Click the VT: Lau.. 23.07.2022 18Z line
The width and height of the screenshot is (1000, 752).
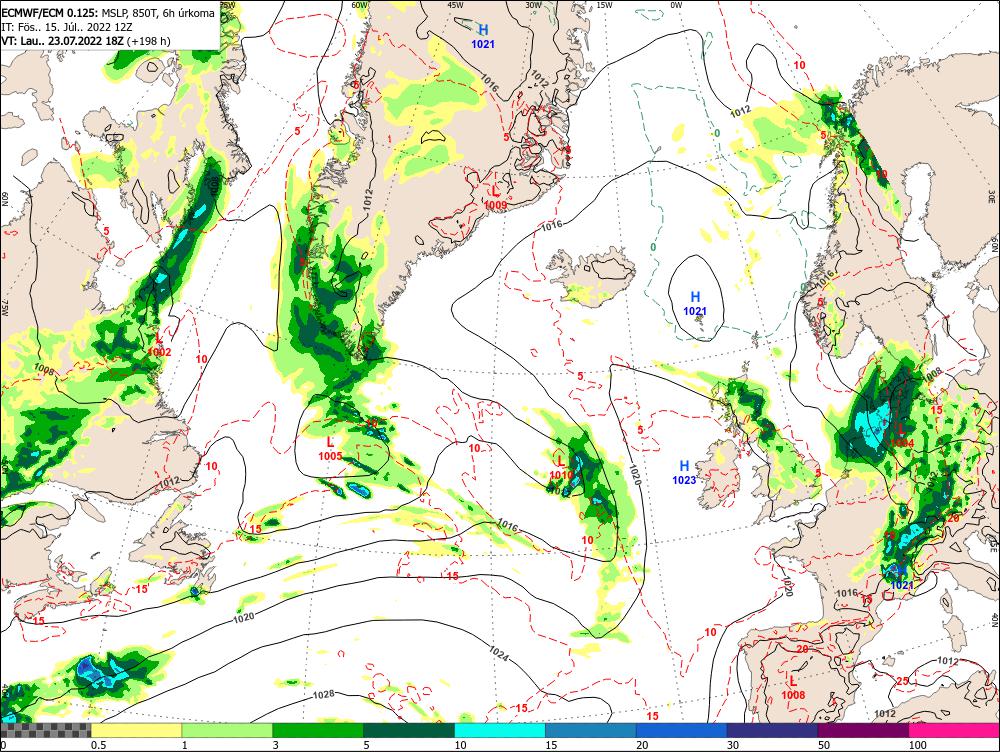coord(85,41)
